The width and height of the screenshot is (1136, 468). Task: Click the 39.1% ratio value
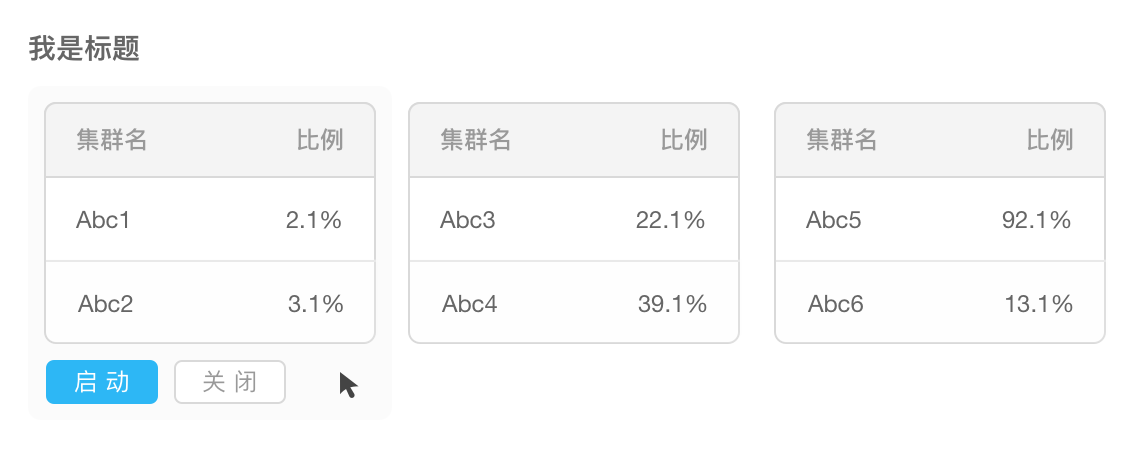[673, 304]
